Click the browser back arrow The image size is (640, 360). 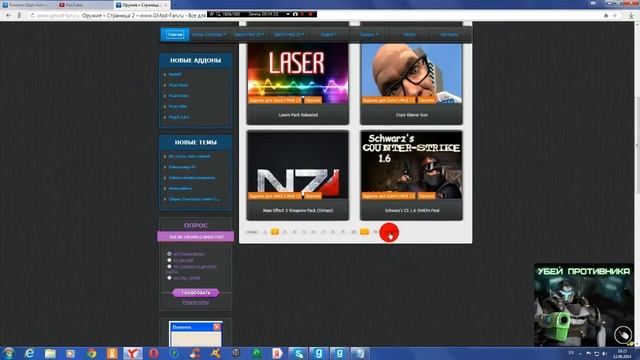[x=9, y=16]
